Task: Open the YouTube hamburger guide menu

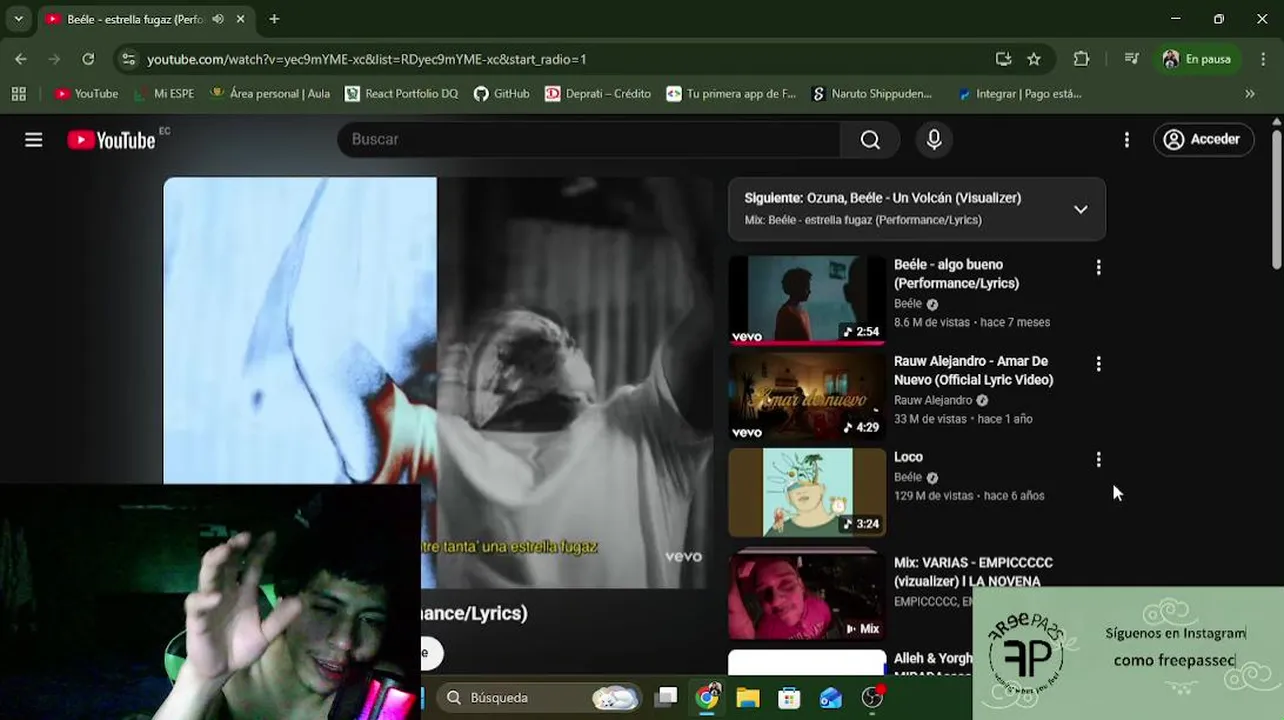Action: (x=34, y=140)
